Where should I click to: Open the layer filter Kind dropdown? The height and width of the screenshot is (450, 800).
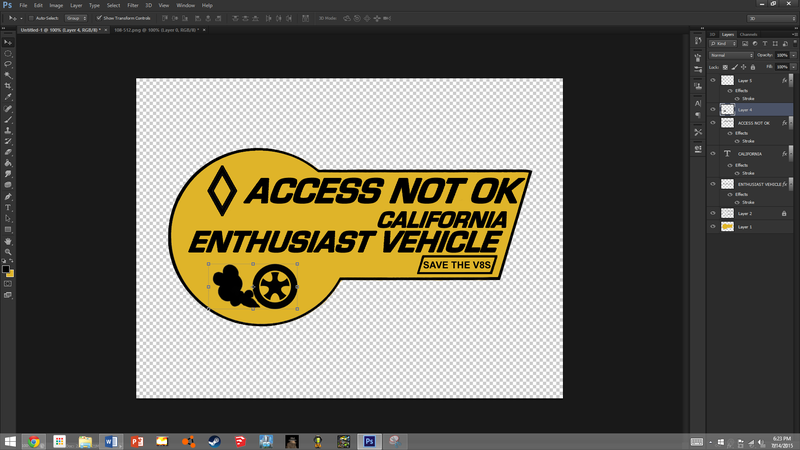pos(723,44)
